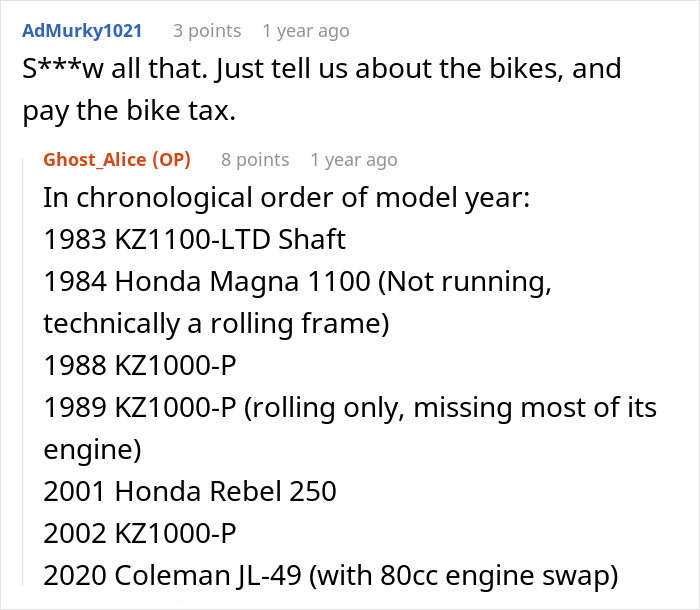Image resolution: width=700 pixels, height=610 pixels.
Task: Visit the Ghost_Alice profile link
Action: pyautogui.click(x=96, y=159)
